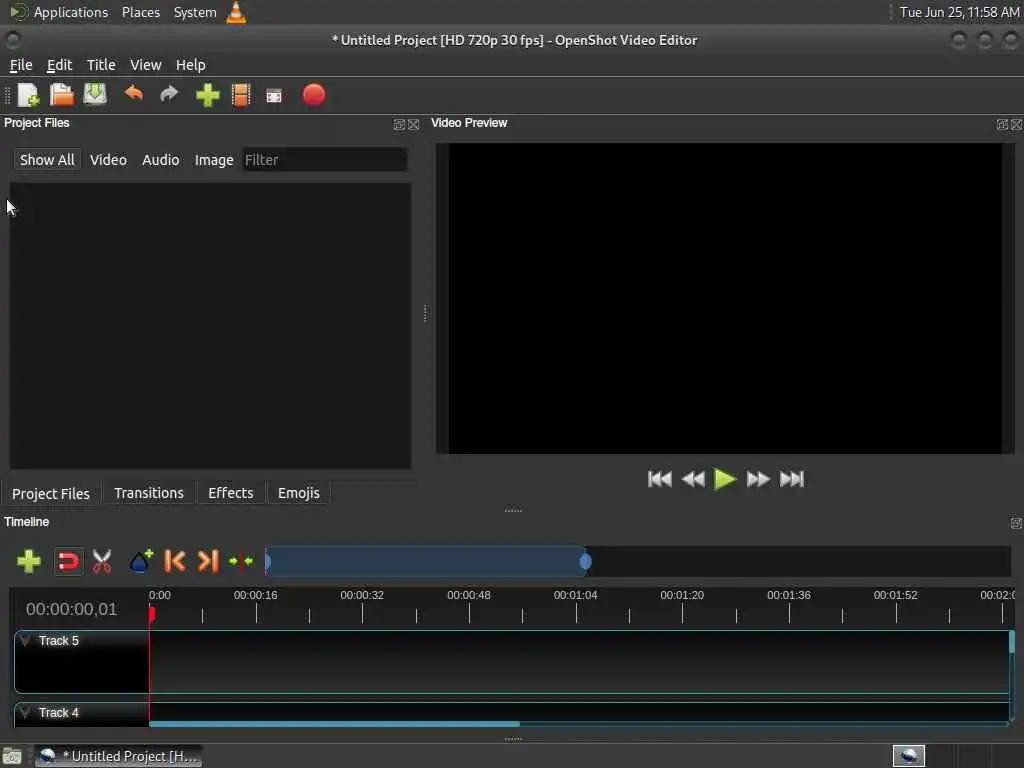Click the New Project toolbar icon
This screenshot has width=1024, height=768.
coord(29,95)
